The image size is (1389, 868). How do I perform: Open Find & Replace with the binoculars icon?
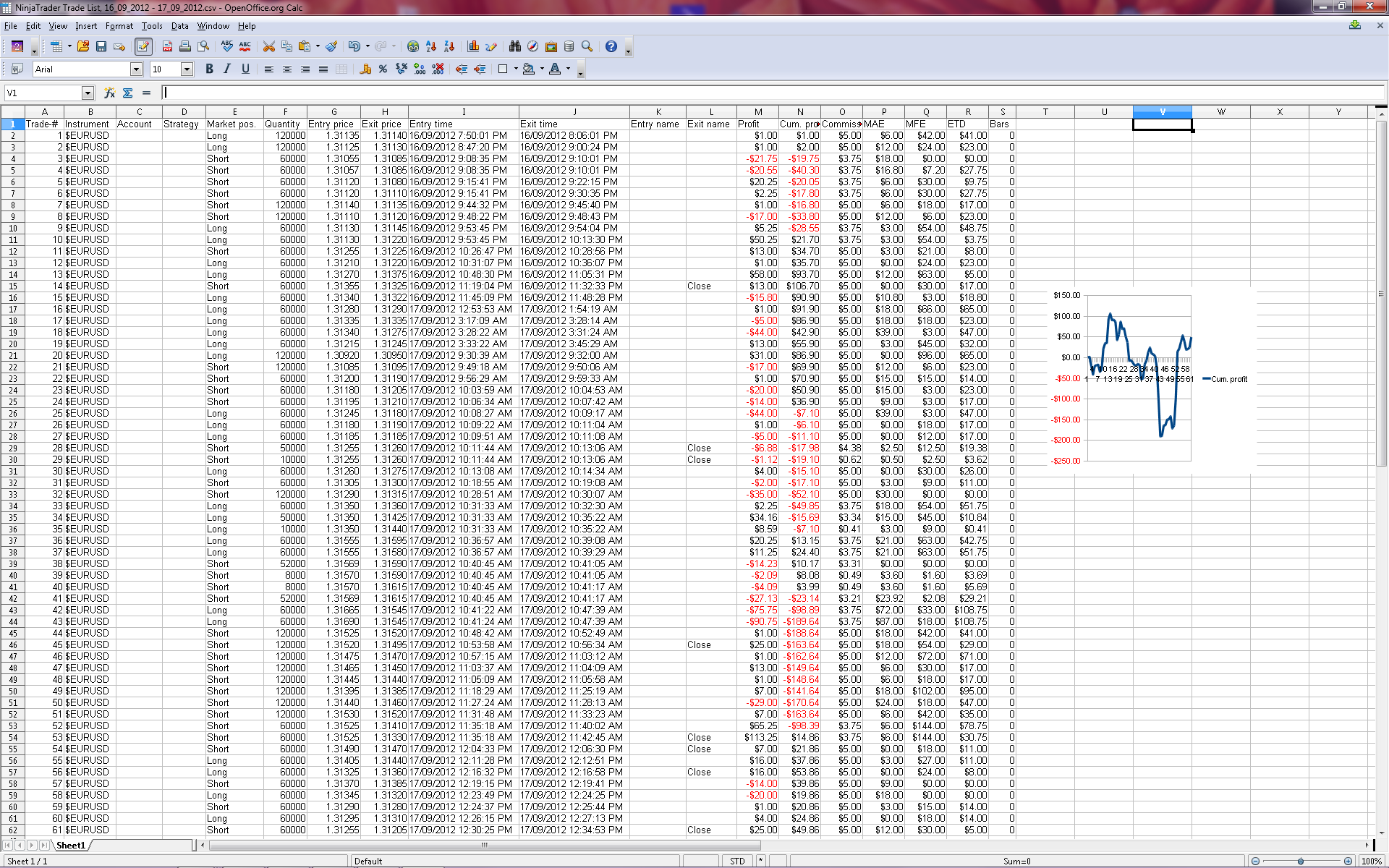[x=515, y=46]
